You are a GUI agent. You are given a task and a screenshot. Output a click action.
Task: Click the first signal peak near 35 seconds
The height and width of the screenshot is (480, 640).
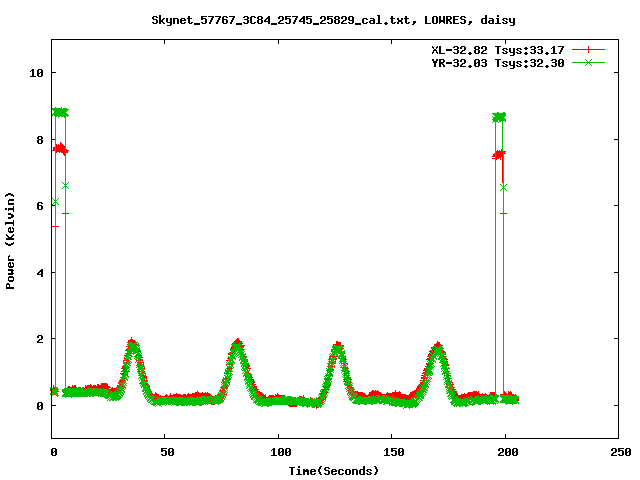(x=132, y=346)
